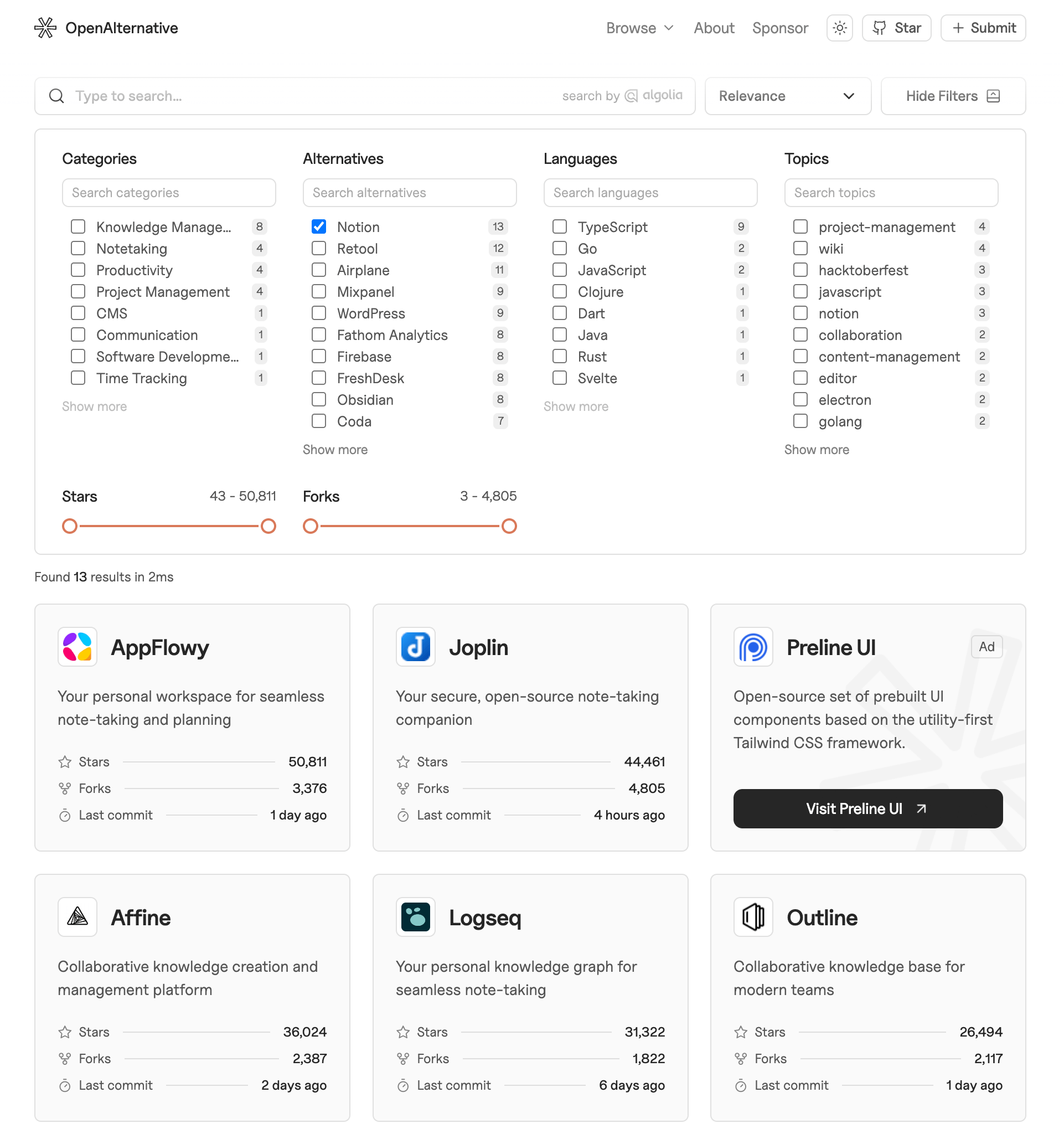Visit Preline UI via the button

coord(868,808)
